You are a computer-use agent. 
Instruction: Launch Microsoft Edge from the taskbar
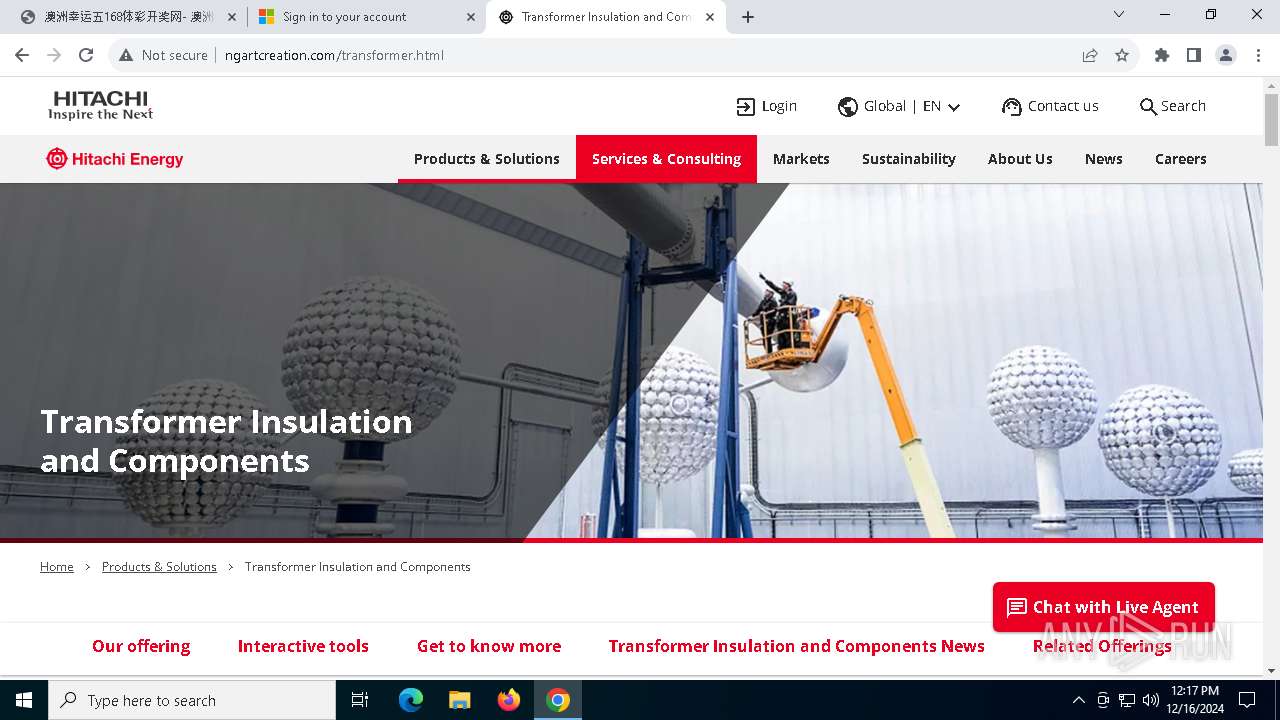[411, 700]
